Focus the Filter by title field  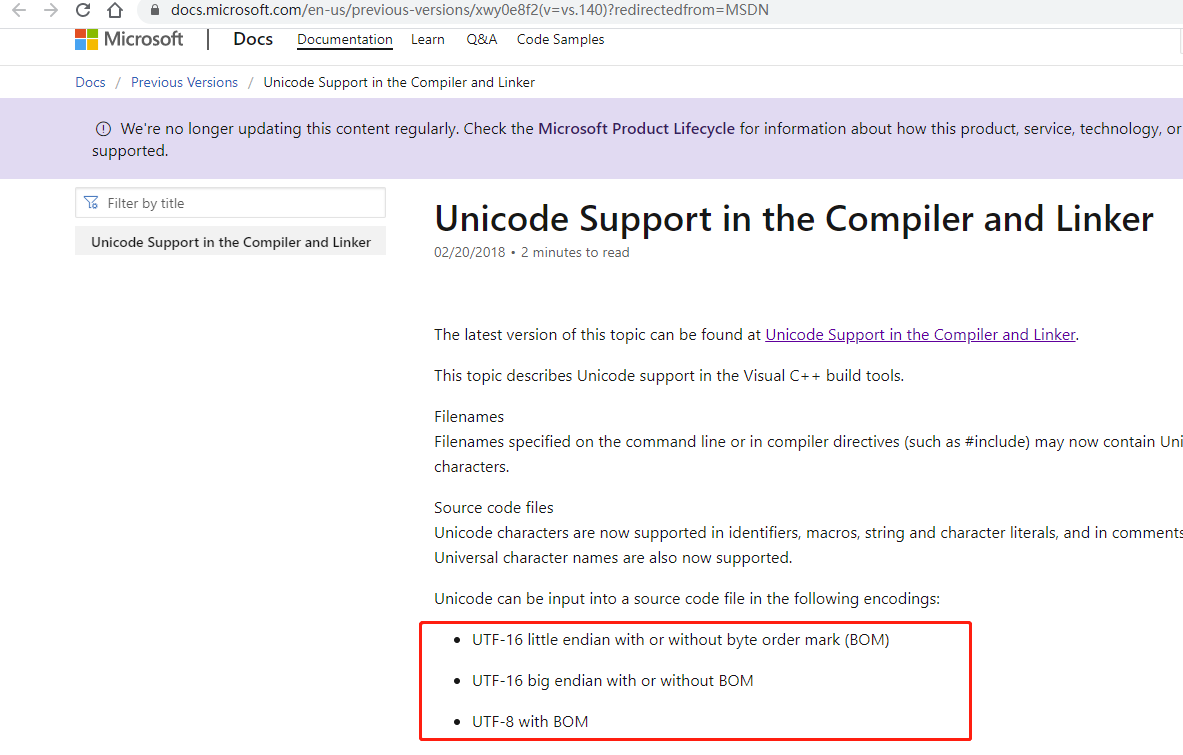[x=230, y=203]
